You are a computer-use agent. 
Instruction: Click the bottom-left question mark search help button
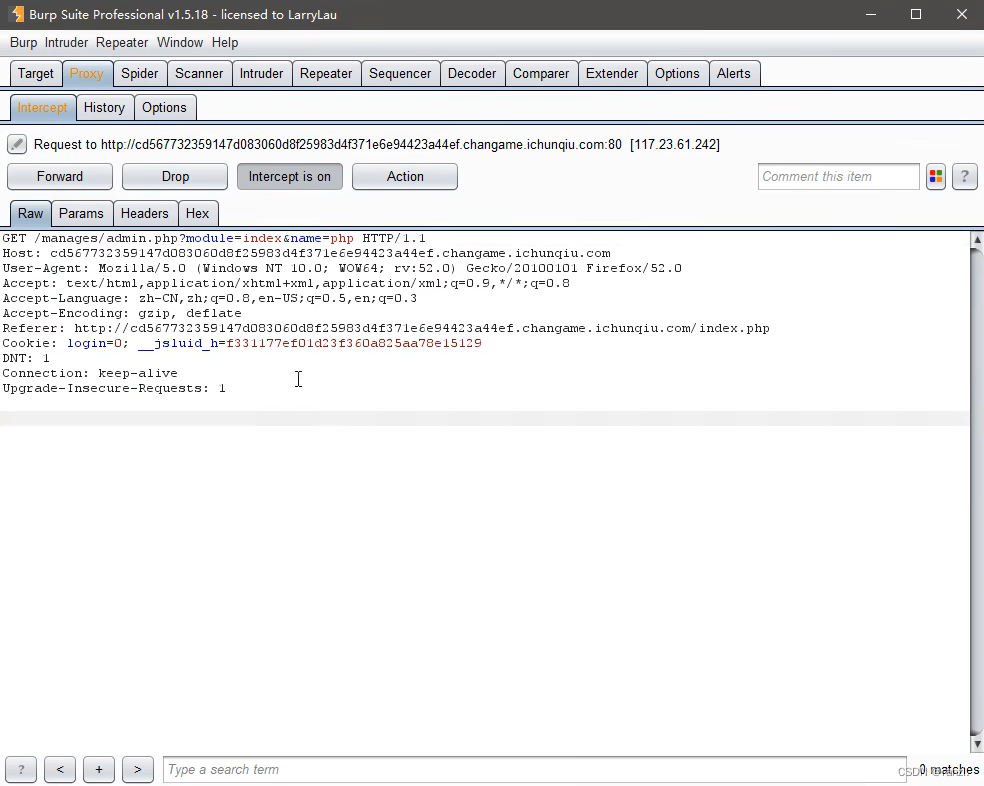tap(21, 769)
